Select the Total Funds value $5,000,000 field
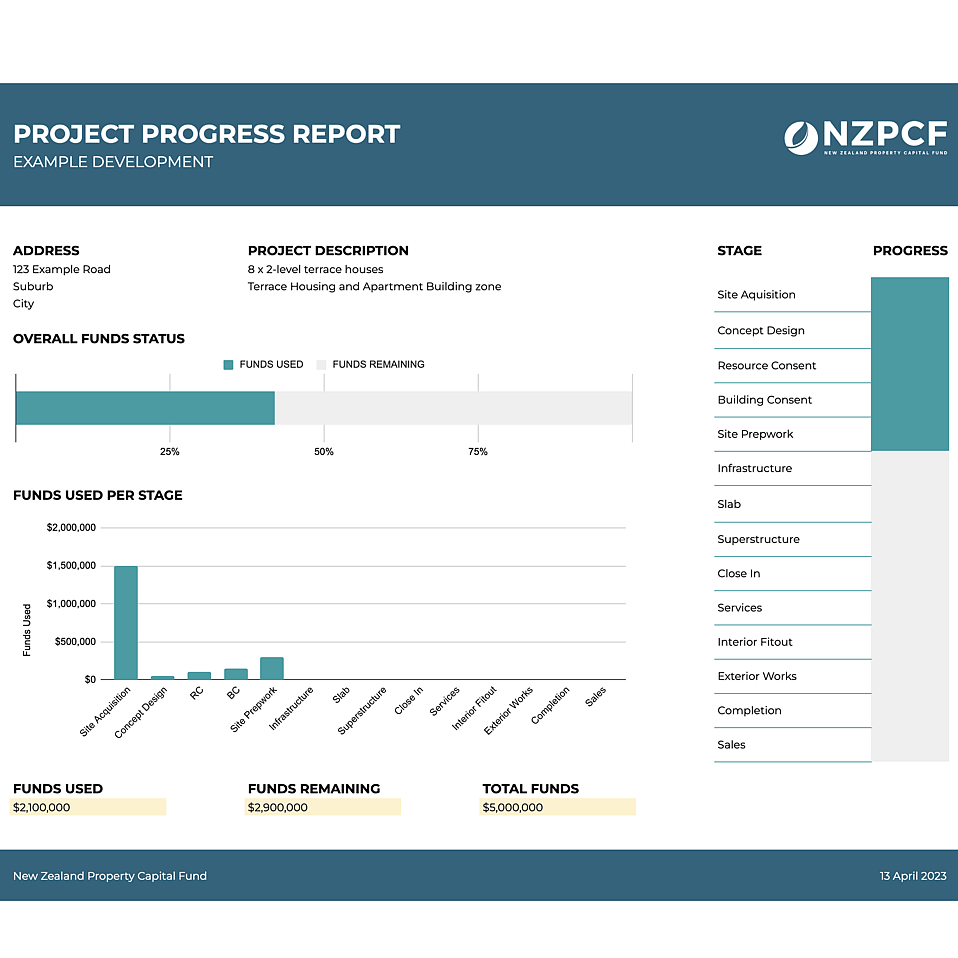Viewport: 958px width, 958px height. [x=557, y=807]
